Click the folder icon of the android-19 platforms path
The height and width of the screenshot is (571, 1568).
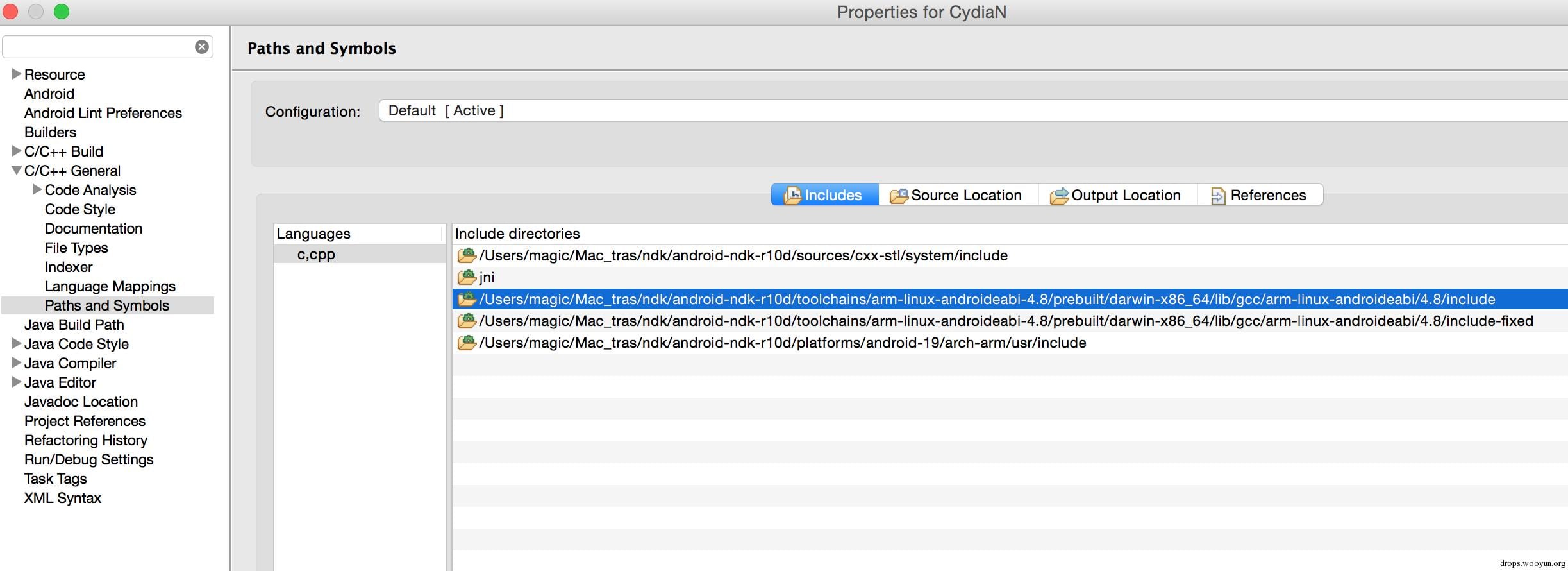466,343
